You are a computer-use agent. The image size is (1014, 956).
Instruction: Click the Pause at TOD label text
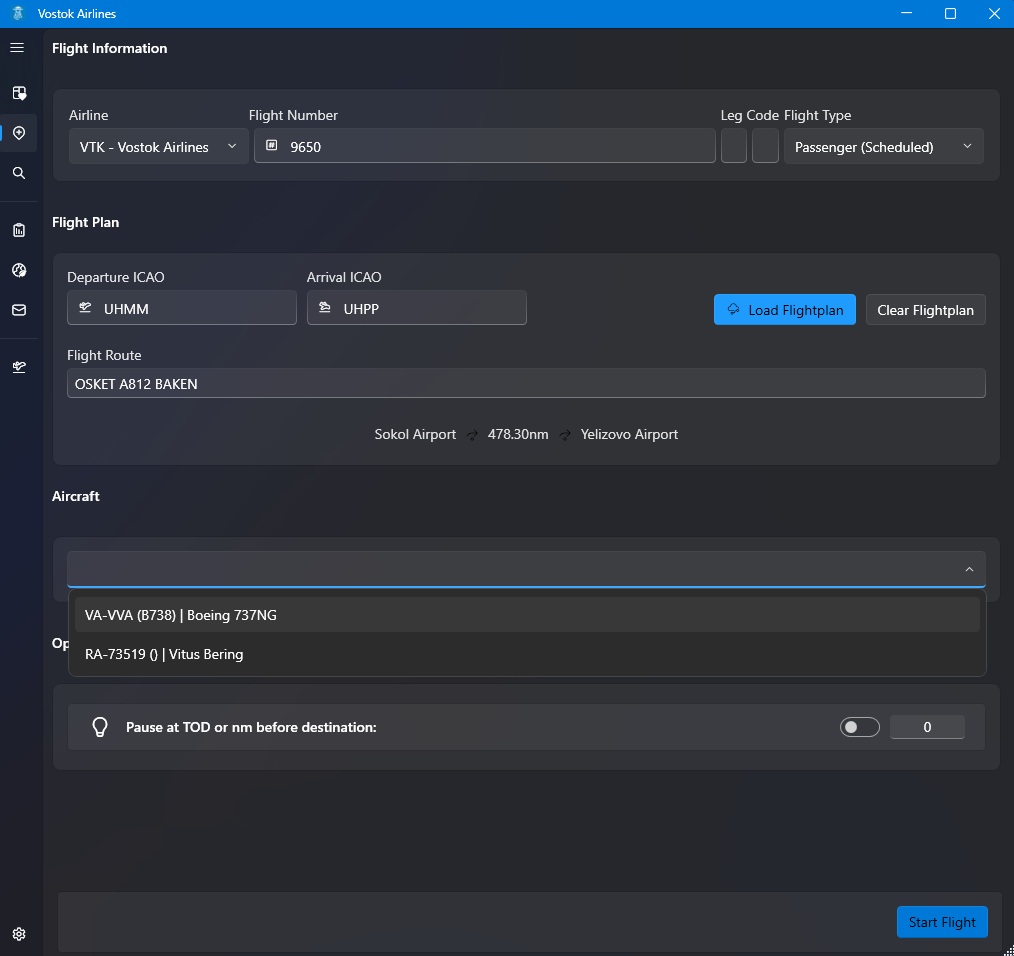click(251, 727)
